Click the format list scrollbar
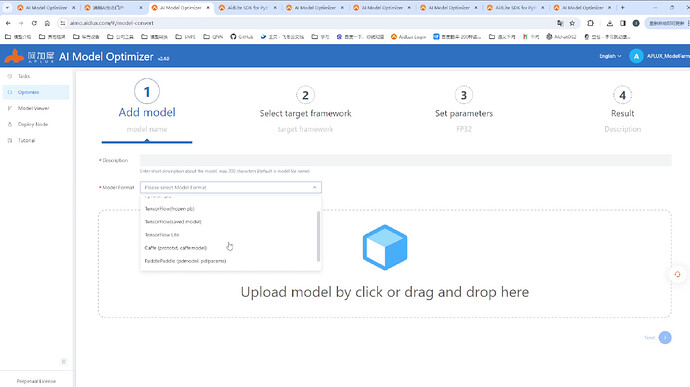Viewport: 690px width, 387px height. [318, 236]
